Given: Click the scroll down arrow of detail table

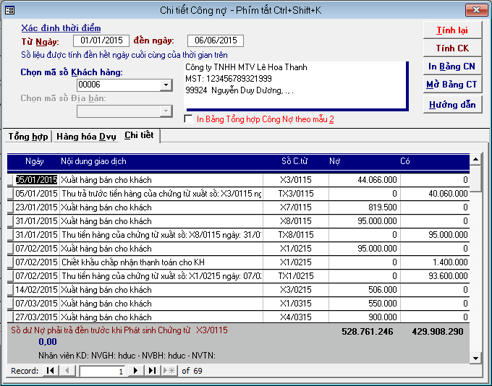Looking at the screenshot, I should (476, 358).
